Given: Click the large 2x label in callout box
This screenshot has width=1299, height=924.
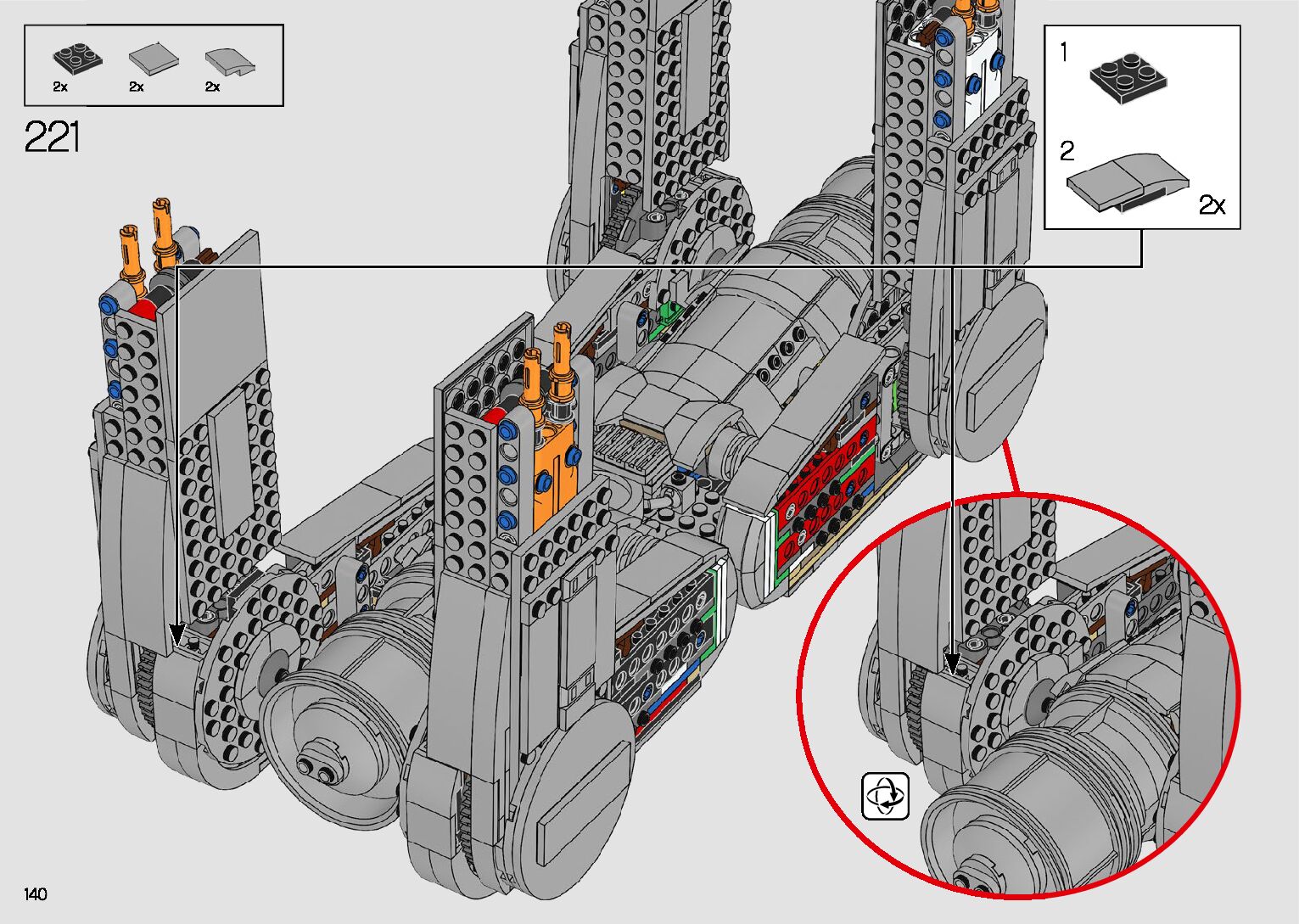Looking at the screenshot, I should pyautogui.click(x=1212, y=205).
